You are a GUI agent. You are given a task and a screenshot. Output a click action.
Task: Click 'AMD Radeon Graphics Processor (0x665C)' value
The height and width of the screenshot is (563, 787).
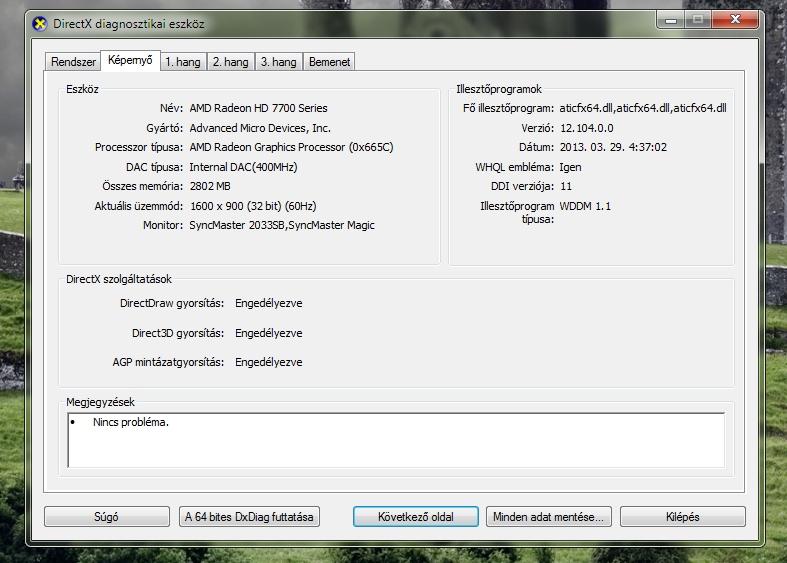[x=291, y=147]
